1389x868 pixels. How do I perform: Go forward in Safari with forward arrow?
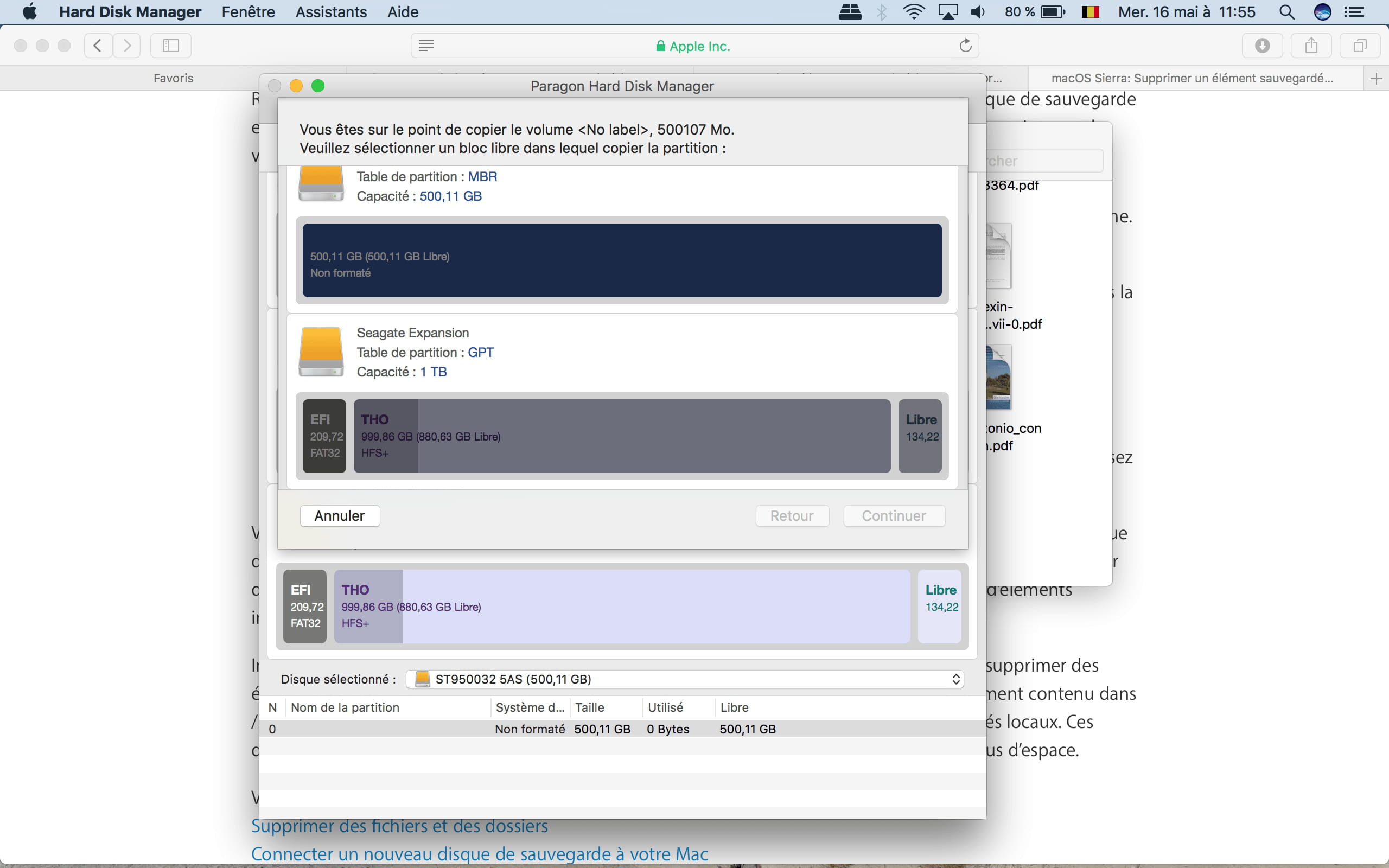127,46
